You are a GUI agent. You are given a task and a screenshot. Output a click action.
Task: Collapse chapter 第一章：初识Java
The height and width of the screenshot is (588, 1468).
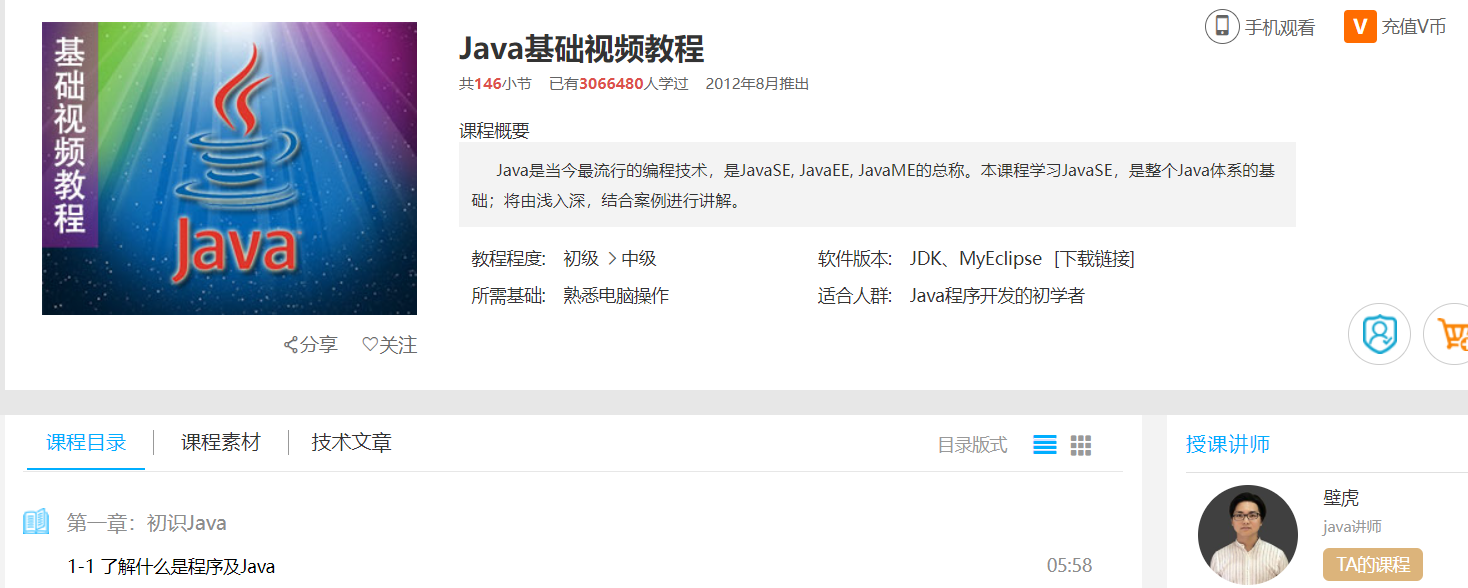(x=147, y=523)
